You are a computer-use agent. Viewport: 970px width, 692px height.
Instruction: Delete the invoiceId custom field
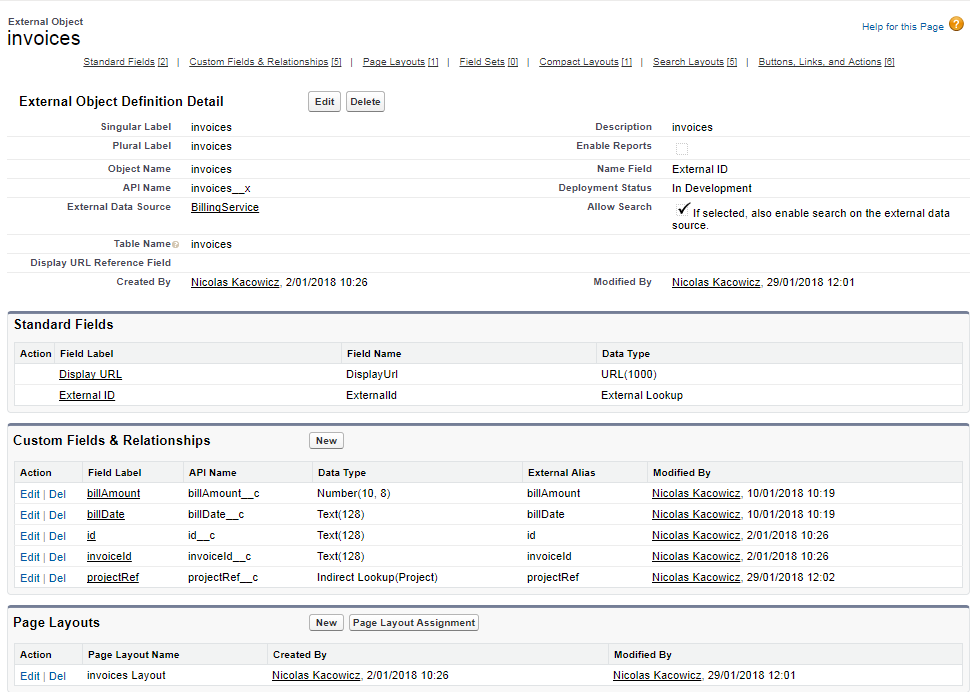click(58, 557)
